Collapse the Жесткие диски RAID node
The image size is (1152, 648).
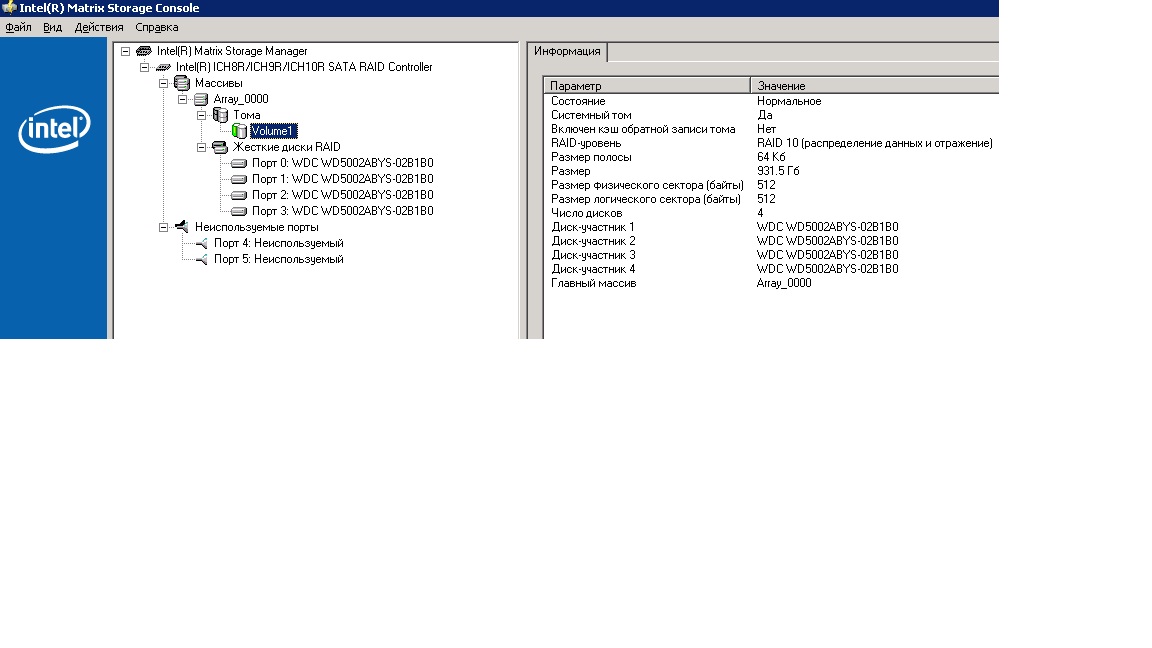[201, 147]
